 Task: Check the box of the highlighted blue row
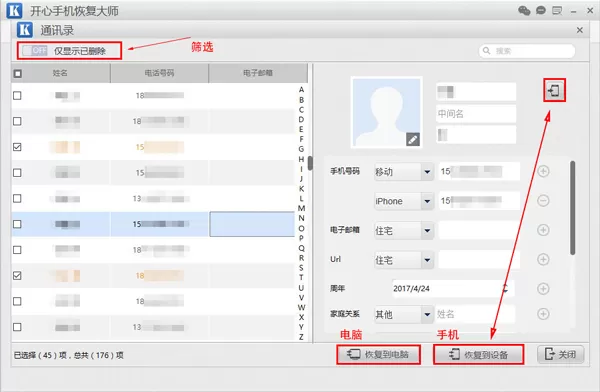pyautogui.click(x=17, y=224)
